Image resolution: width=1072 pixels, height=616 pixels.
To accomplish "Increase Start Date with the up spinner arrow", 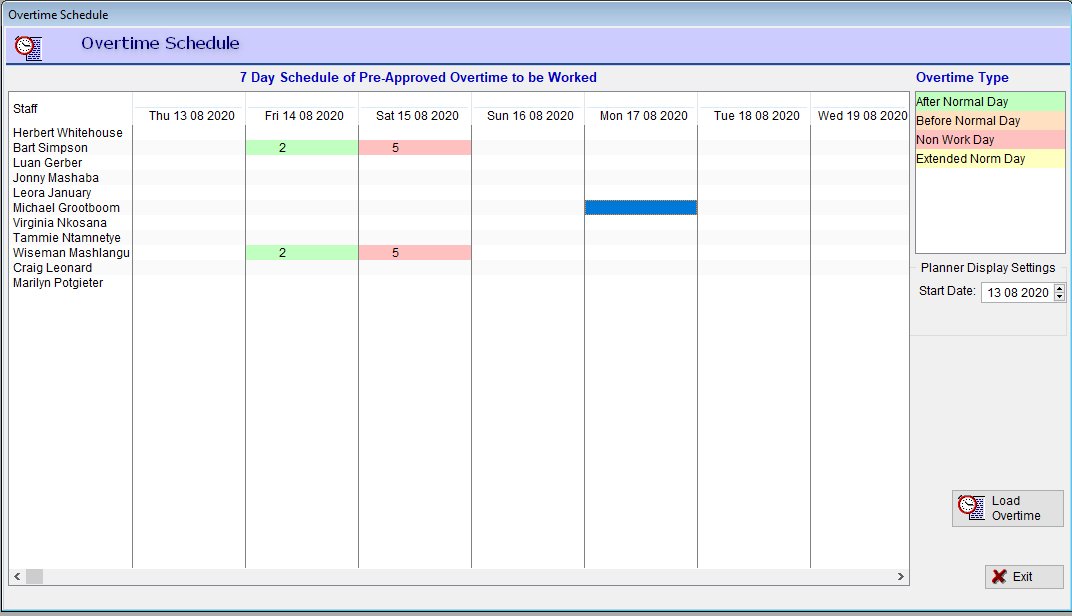I will click(x=1059, y=288).
